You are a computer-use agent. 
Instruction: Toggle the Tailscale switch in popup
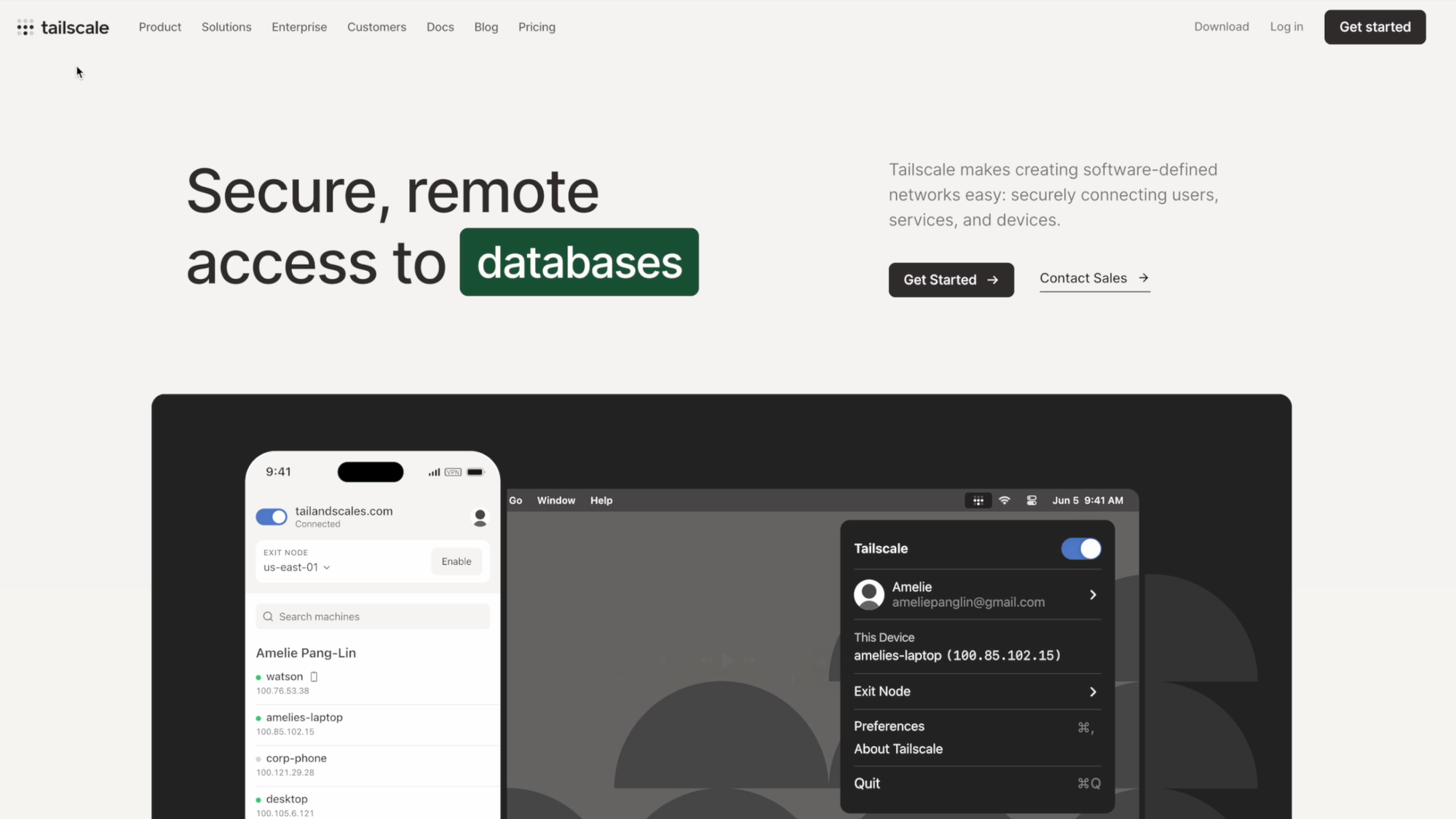[x=1081, y=549]
